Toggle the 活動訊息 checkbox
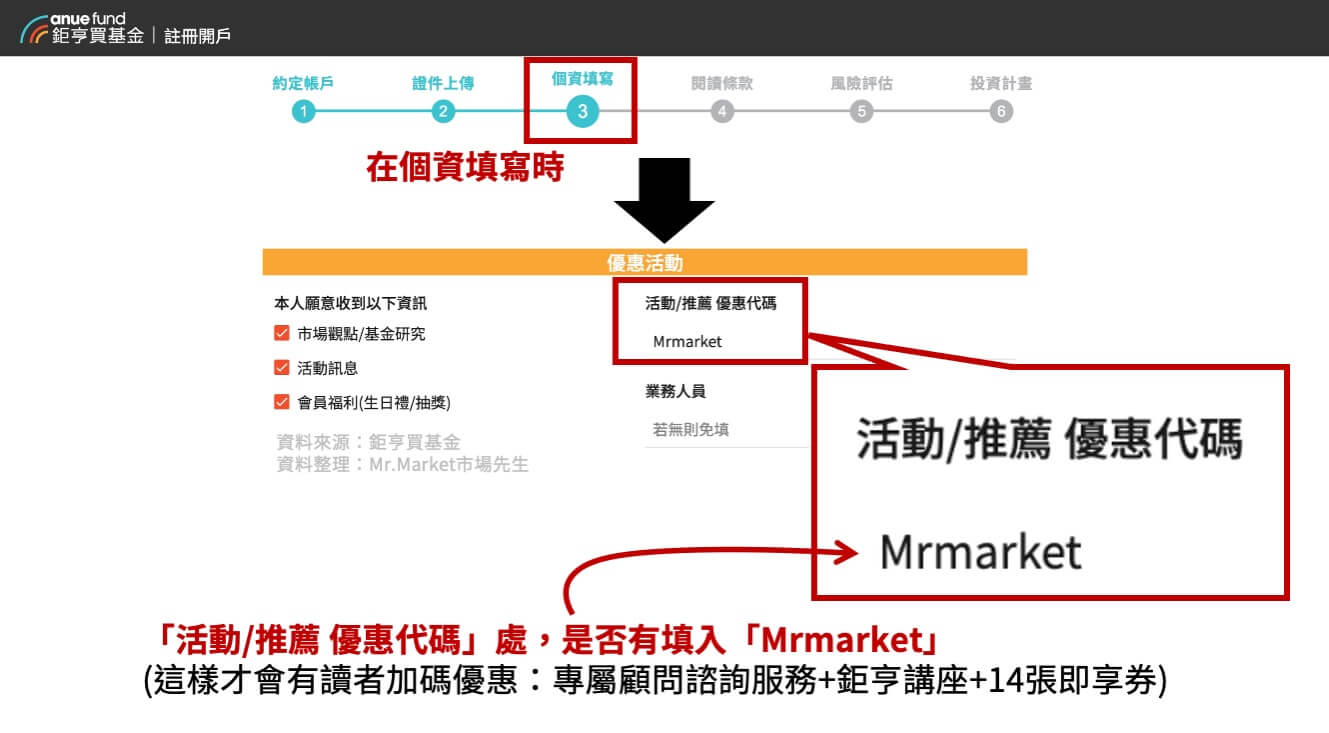The image size is (1329, 733). 282,368
